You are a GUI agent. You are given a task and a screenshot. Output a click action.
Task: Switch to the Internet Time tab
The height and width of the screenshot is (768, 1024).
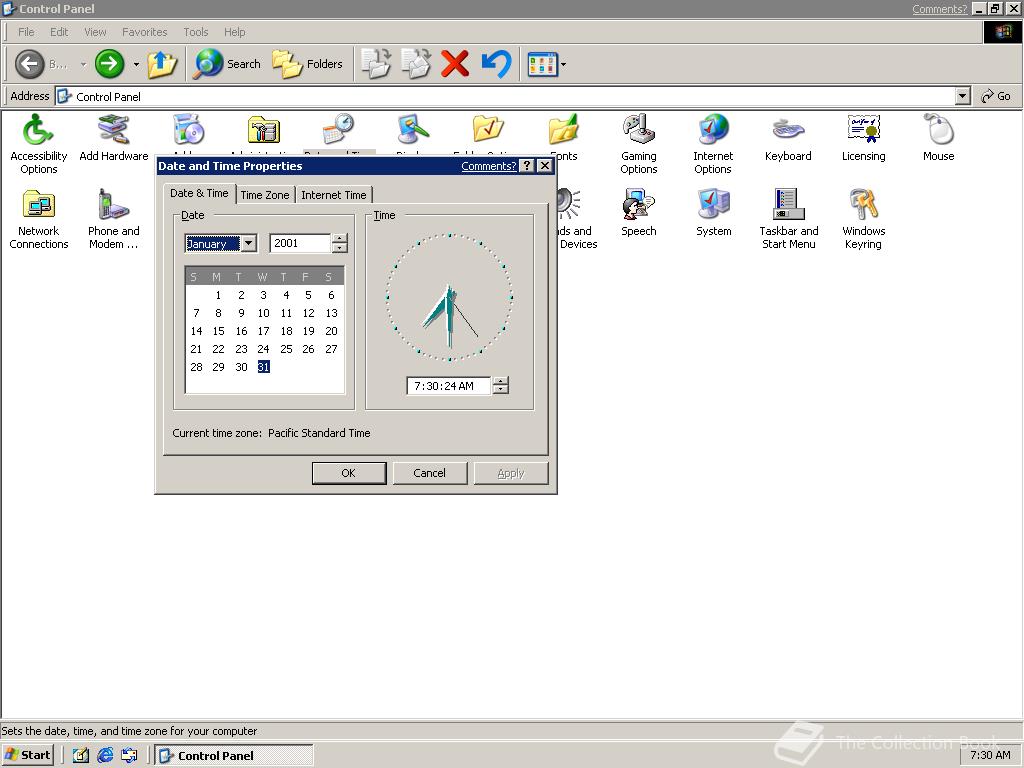pyautogui.click(x=334, y=195)
